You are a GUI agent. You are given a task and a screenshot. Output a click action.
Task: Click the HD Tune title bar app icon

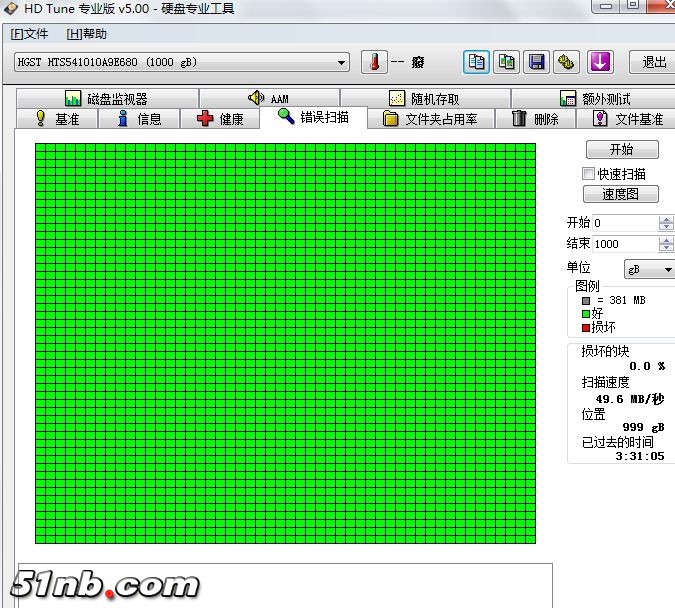coord(10,8)
